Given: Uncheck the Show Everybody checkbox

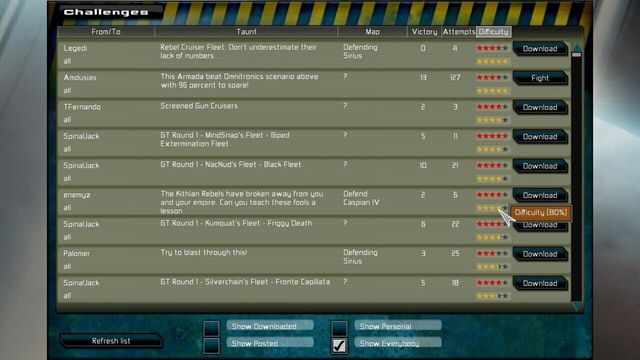Looking at the screenshot, I should pyautogui.click(x=339, y=345).
